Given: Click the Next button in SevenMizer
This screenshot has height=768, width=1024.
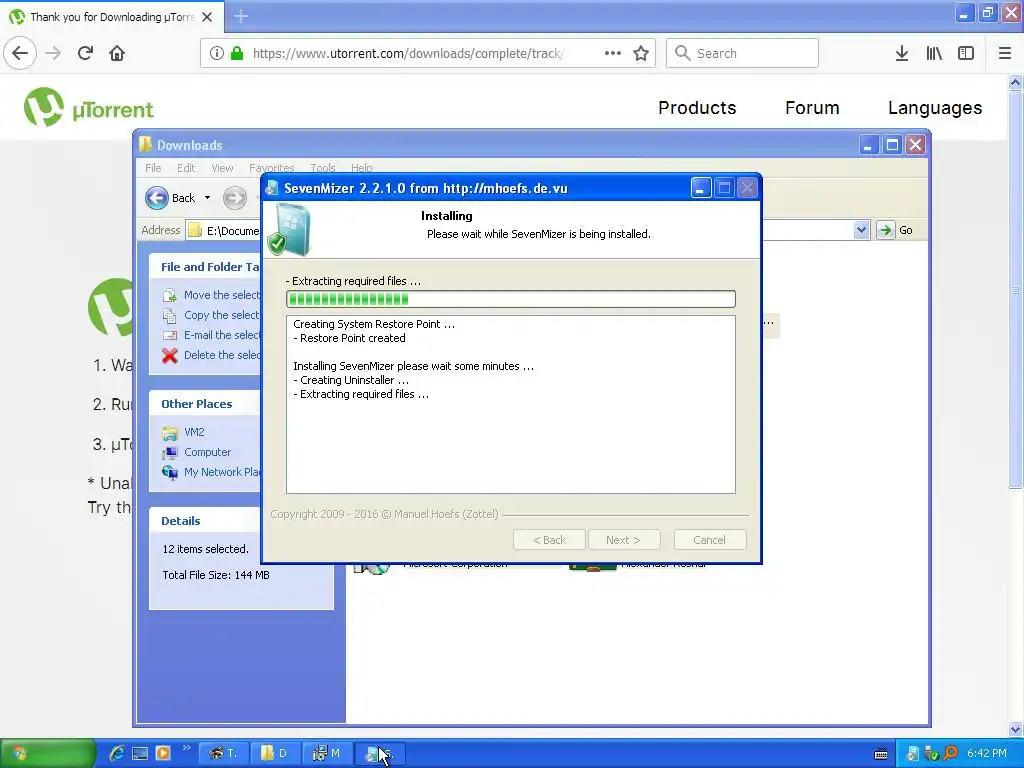Looking at the screenshot, I should coord(623,540).
